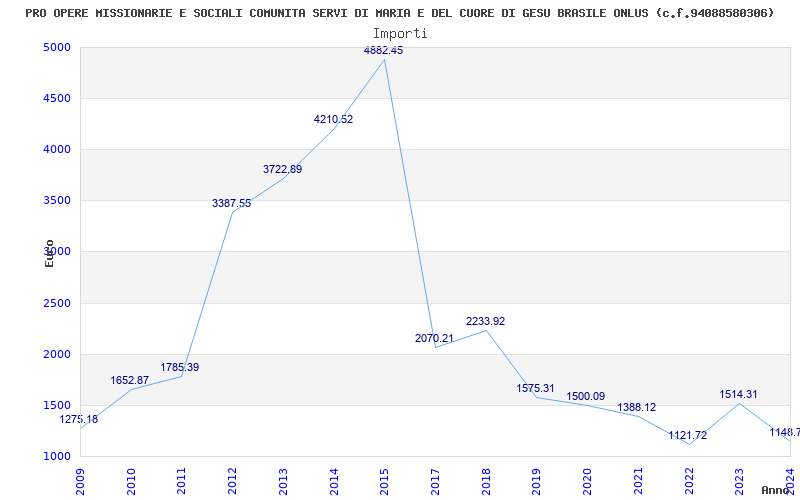Click the x-axis year label 2012
The width and height of the screenshot is (800, 500).
[x=232, y=482]
